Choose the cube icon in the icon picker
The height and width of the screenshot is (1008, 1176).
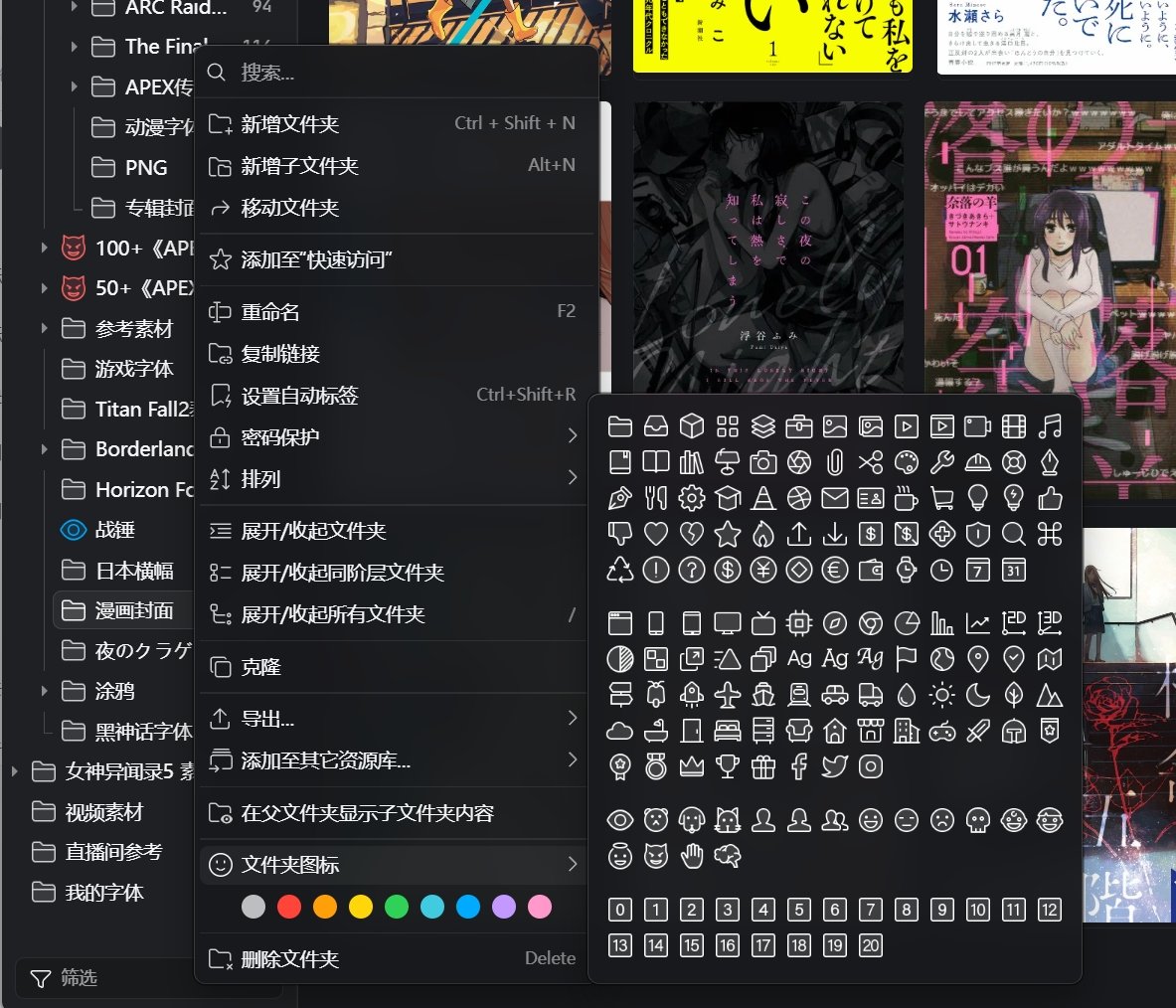coord(692,426)
